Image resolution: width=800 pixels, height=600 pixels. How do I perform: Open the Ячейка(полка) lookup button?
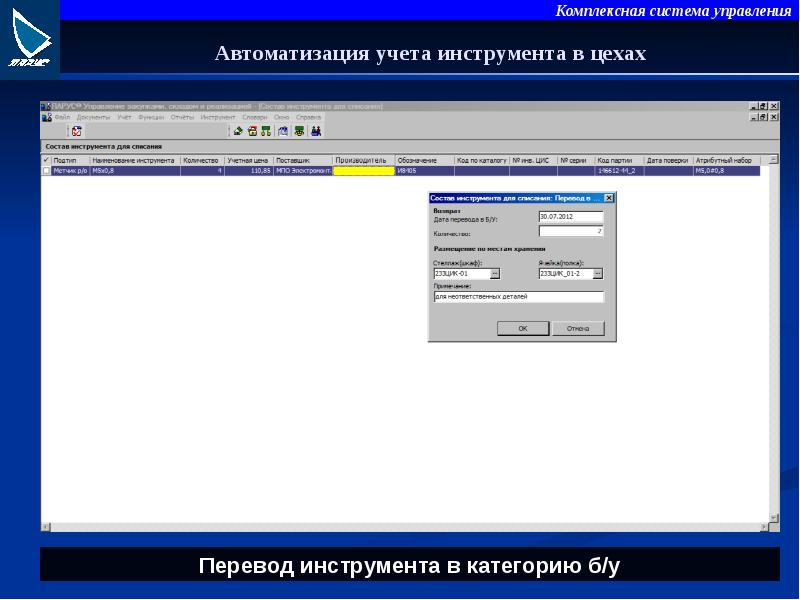(598, 273)
